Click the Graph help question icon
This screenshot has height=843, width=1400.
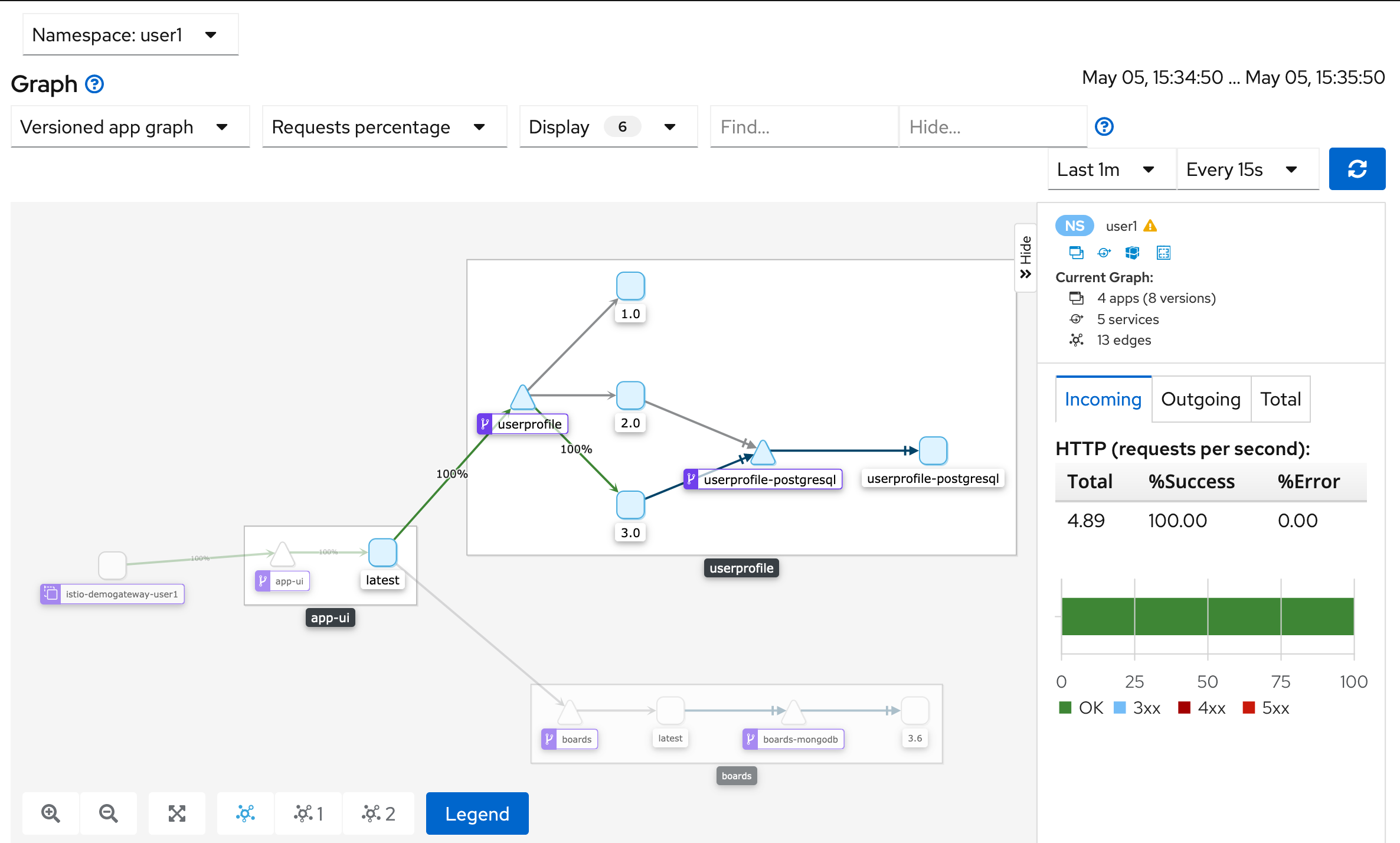(94, 84)
